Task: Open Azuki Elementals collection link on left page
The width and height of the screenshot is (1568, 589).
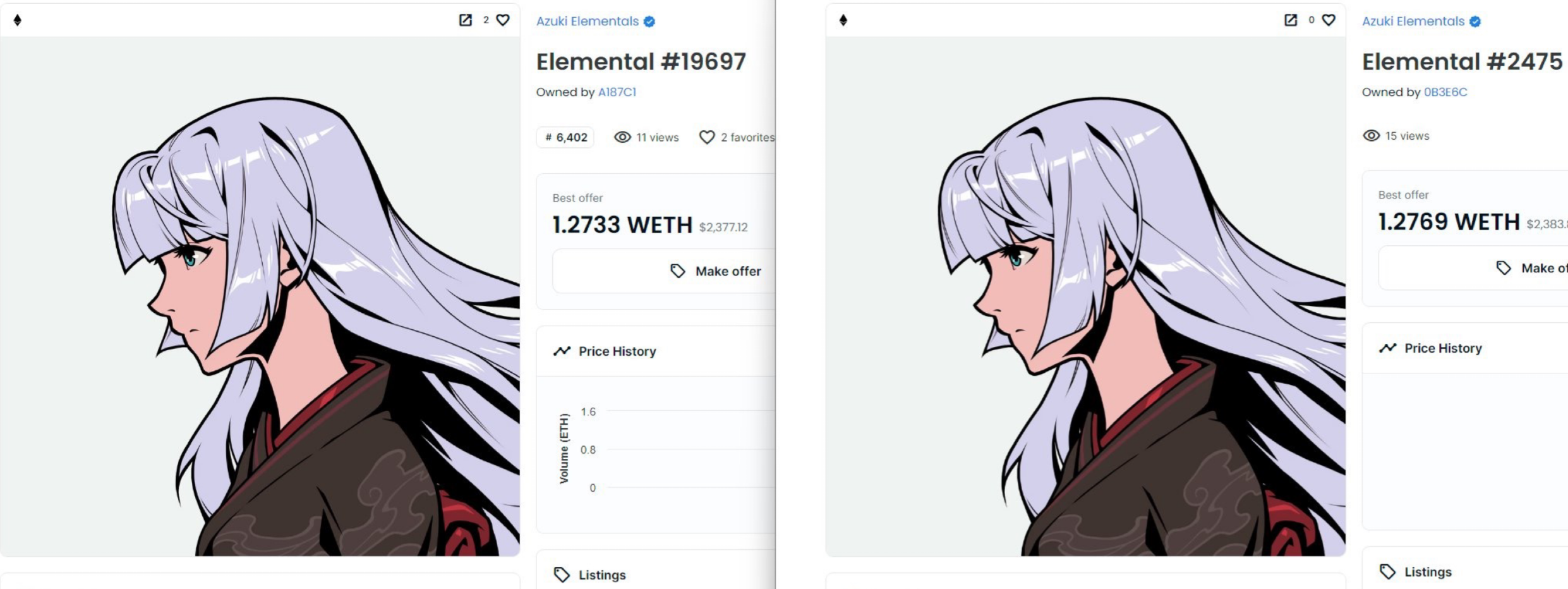Action: coord(588,21)
